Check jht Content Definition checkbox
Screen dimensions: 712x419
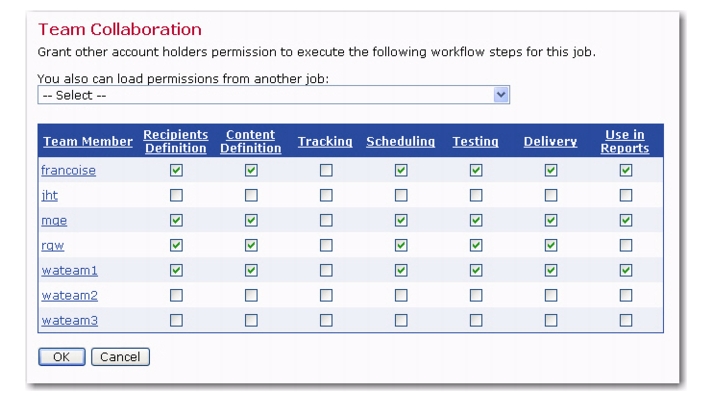[x=251, y=195]
